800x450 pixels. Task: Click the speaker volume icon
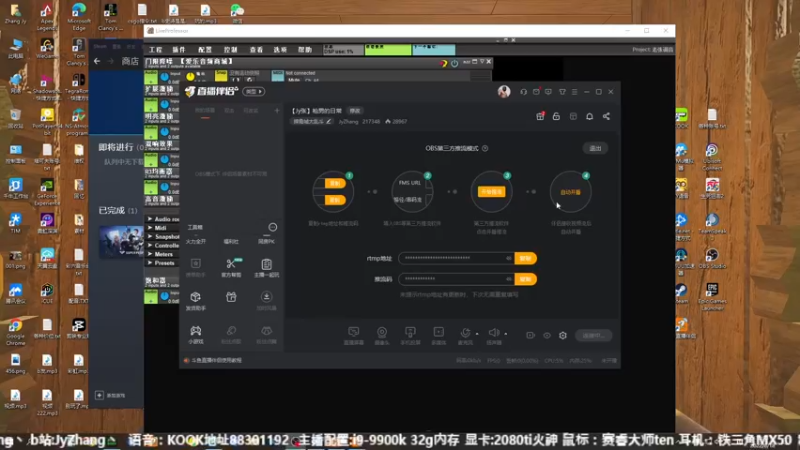(494, 332)
